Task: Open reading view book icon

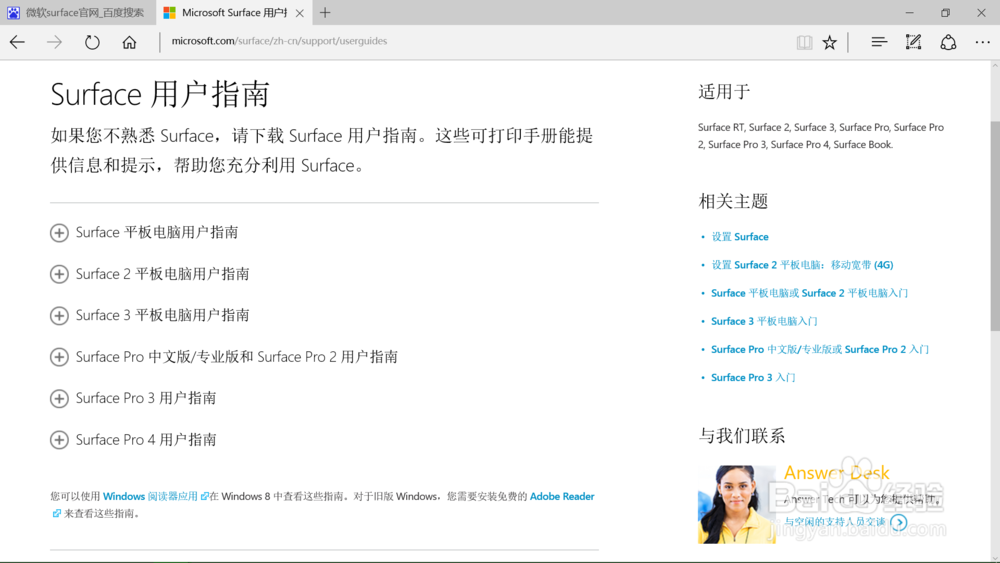Action: tap(804, 42)
